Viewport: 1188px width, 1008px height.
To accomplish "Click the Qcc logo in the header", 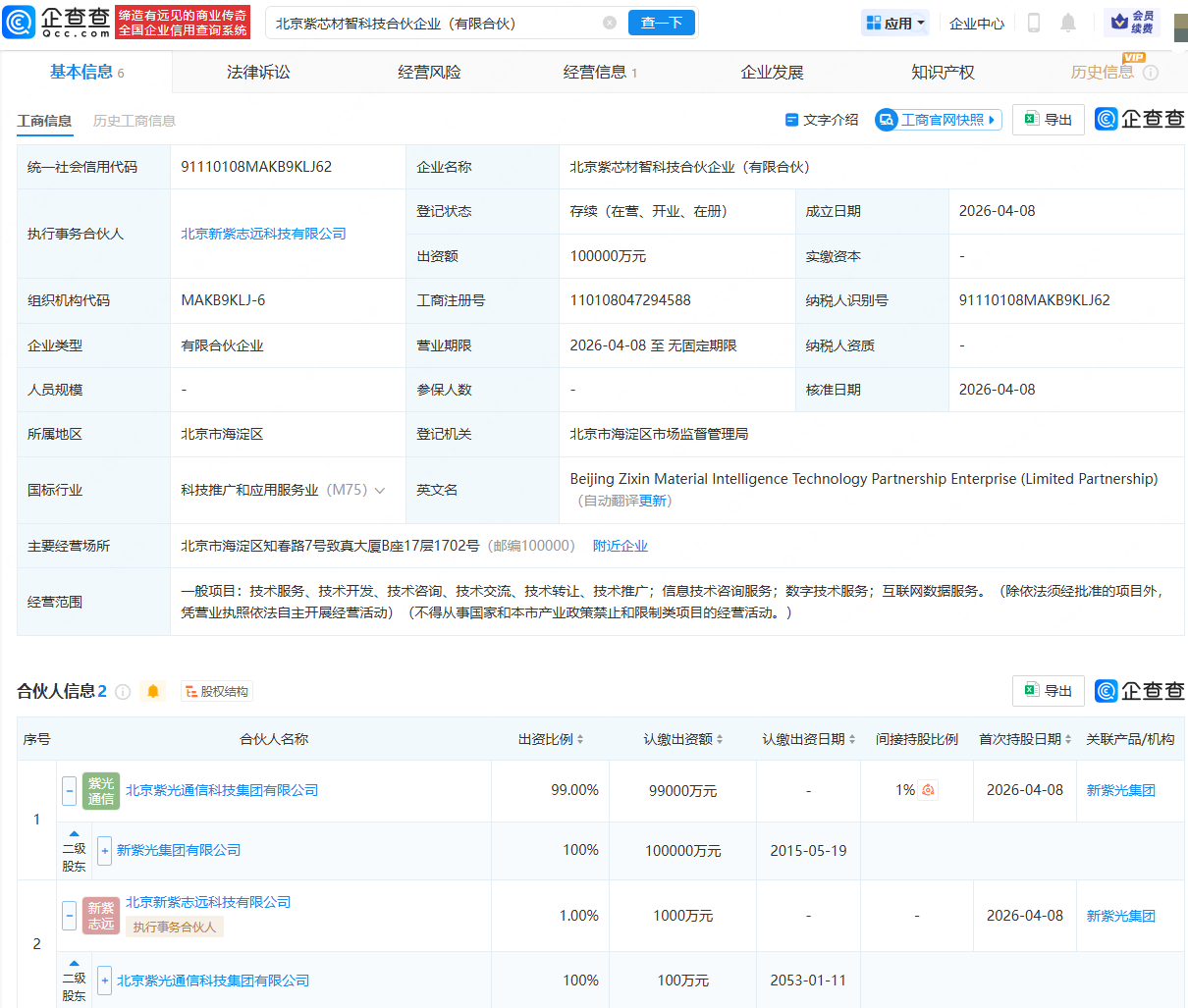I will pyautogui.click(x=57, y=22).
